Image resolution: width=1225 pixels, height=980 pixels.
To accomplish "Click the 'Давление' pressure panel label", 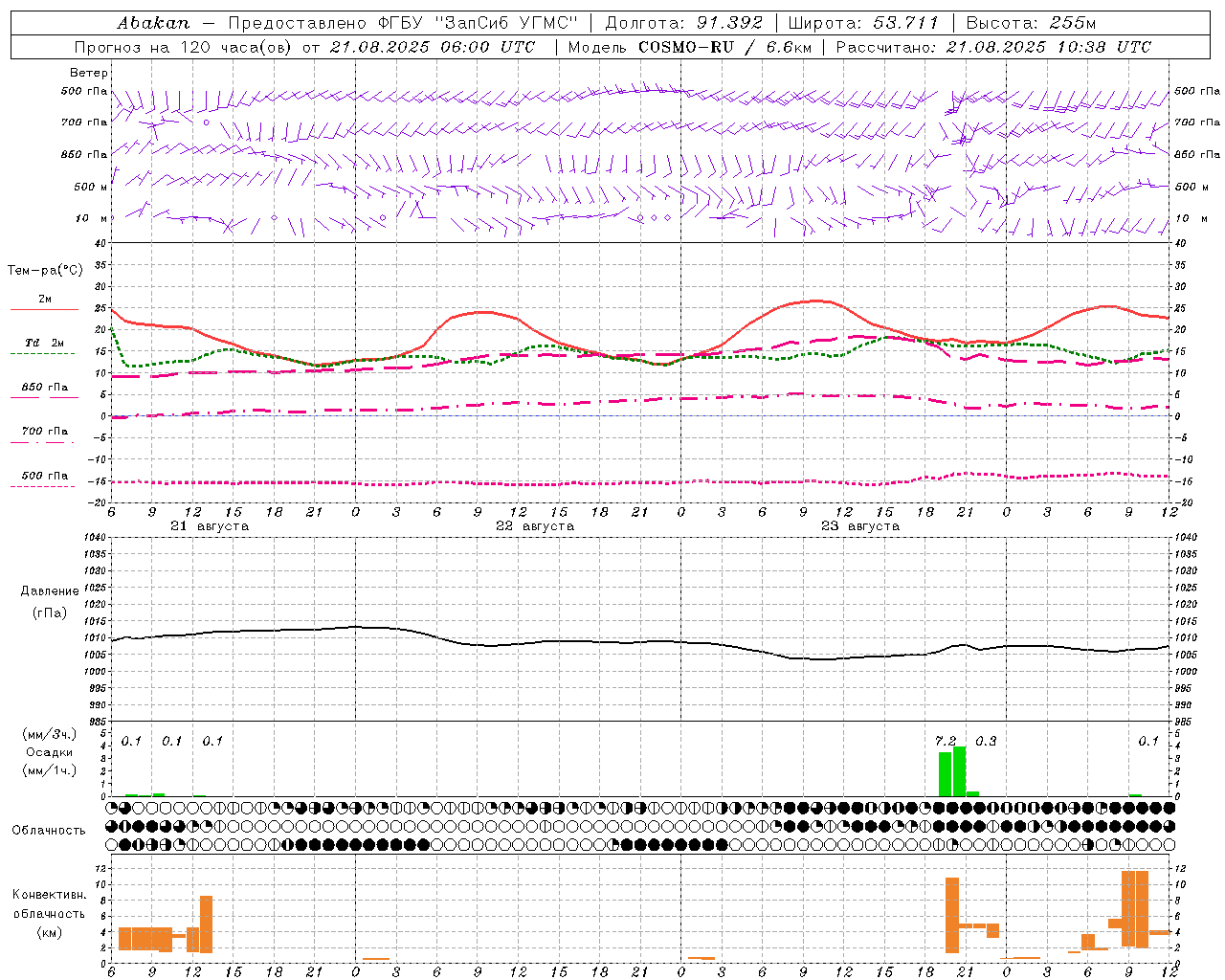I will (50, 591).
